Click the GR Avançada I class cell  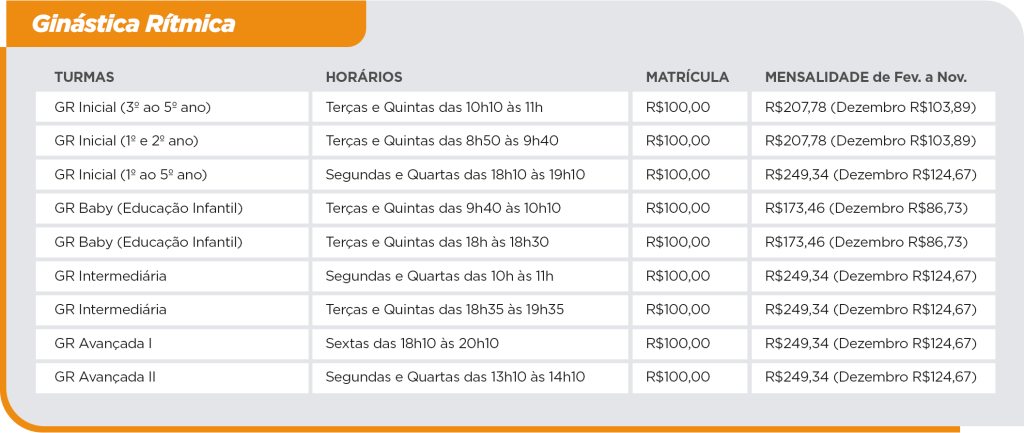click(x=103, y=344)
